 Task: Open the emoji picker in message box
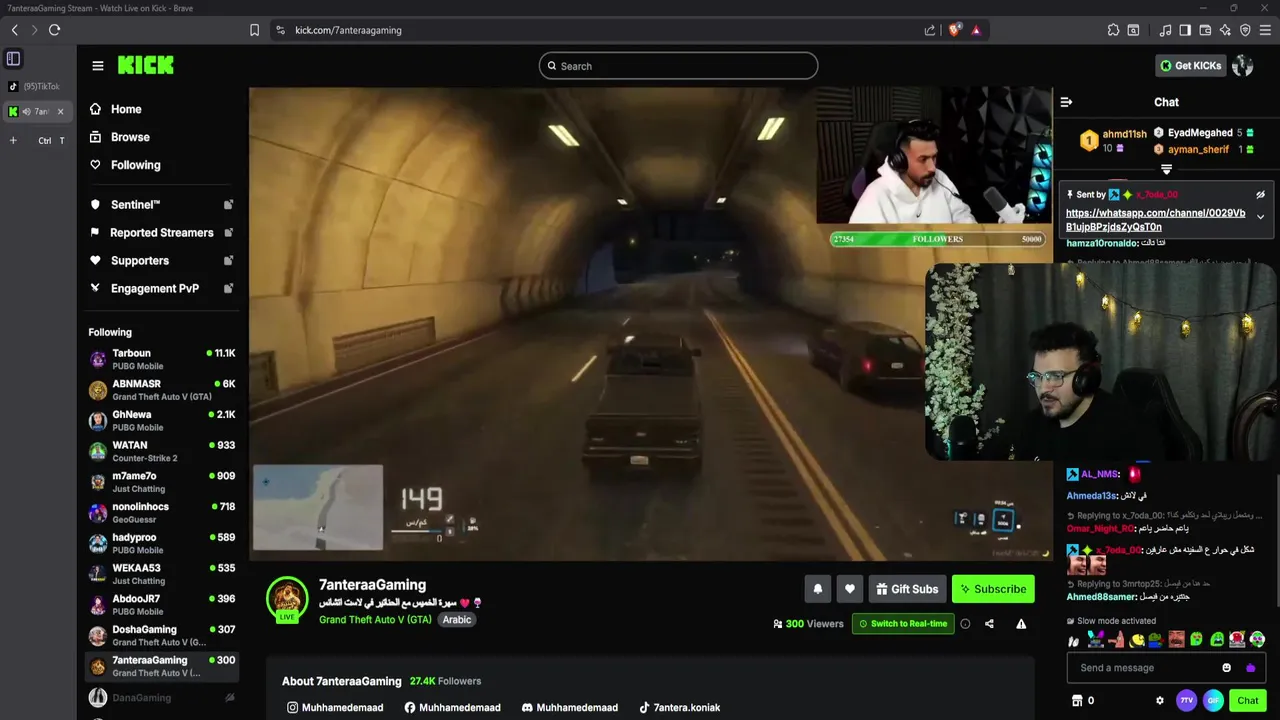pyautogui.click(x=1227, y=668)
